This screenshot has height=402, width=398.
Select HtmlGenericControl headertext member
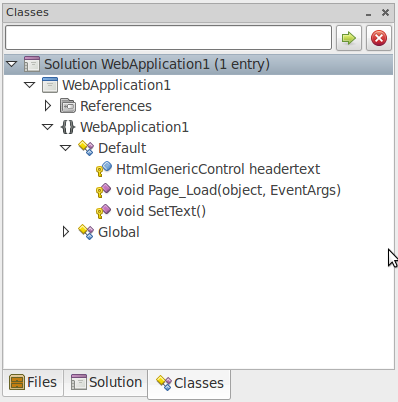tap(218, 169)
